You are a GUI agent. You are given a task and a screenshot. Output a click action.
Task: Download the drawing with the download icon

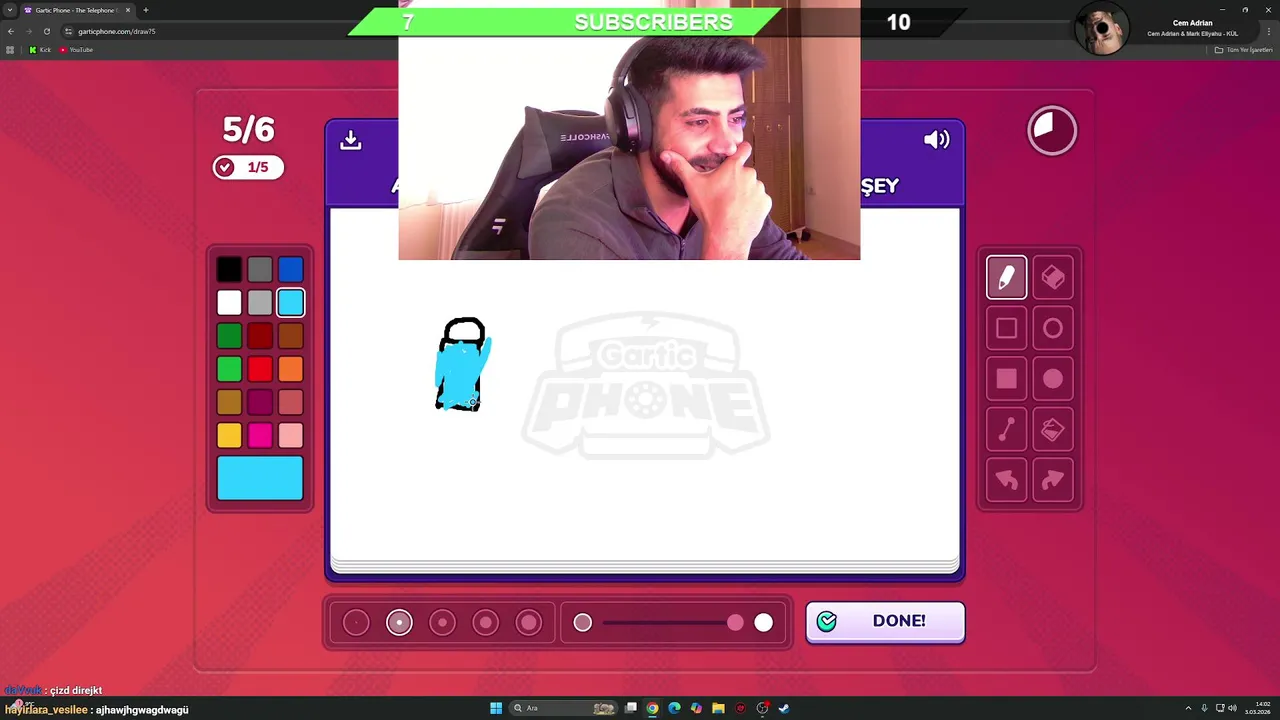coord(350,140)
